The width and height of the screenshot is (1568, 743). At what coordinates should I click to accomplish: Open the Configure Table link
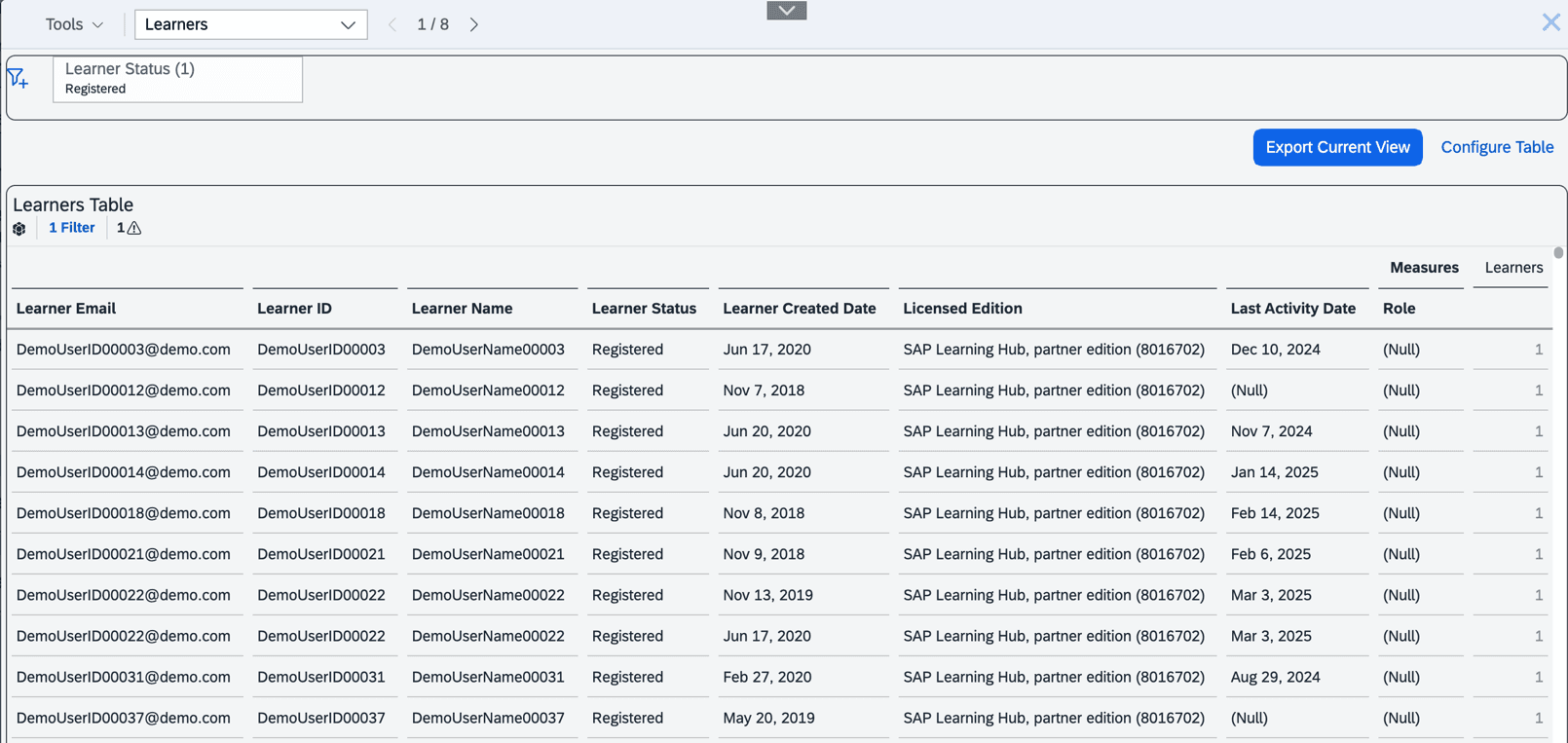[x=1497, y=147]
